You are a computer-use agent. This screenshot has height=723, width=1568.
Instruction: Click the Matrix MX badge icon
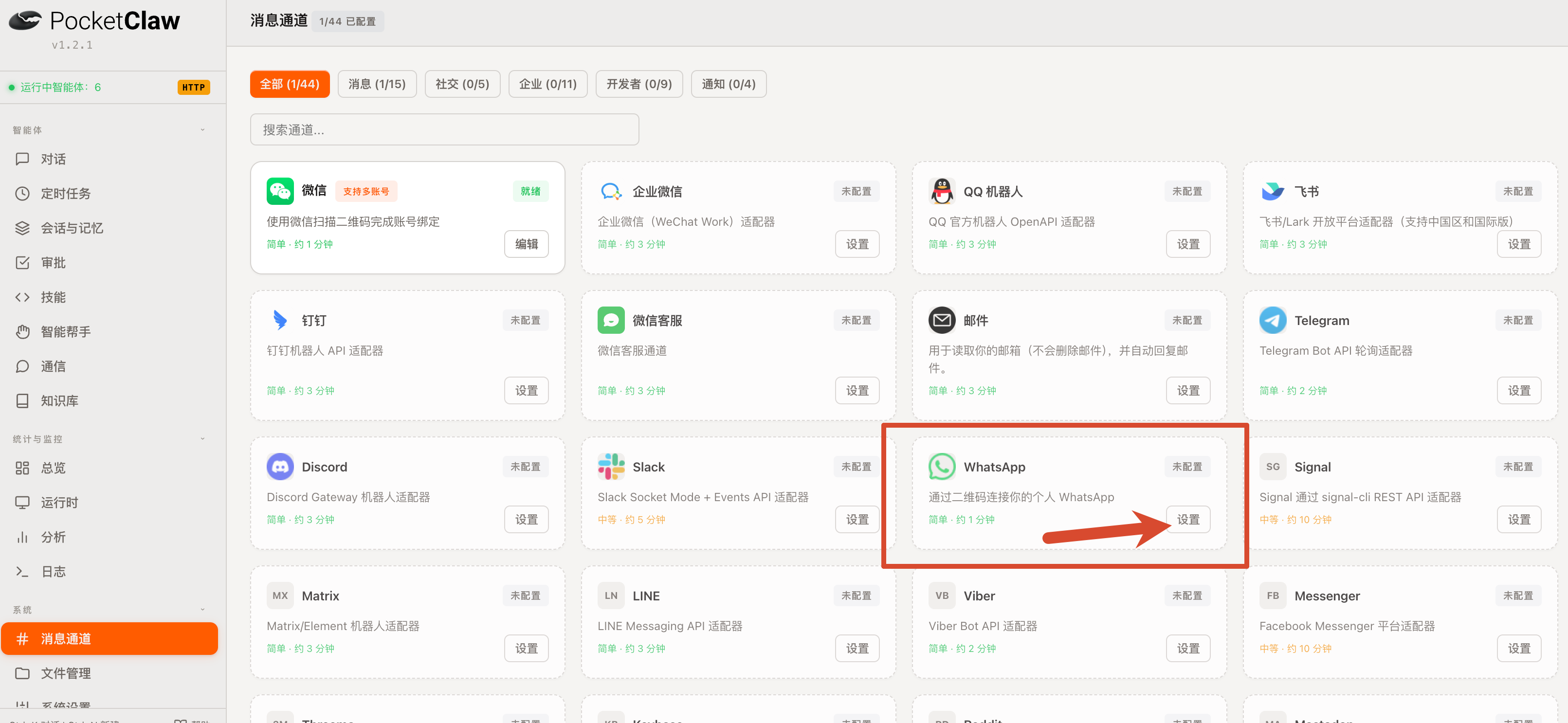click(280, 596)
